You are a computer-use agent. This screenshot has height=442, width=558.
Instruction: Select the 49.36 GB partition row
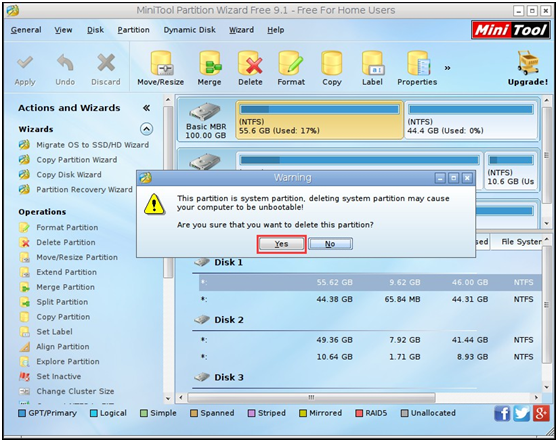pos(370,340)
